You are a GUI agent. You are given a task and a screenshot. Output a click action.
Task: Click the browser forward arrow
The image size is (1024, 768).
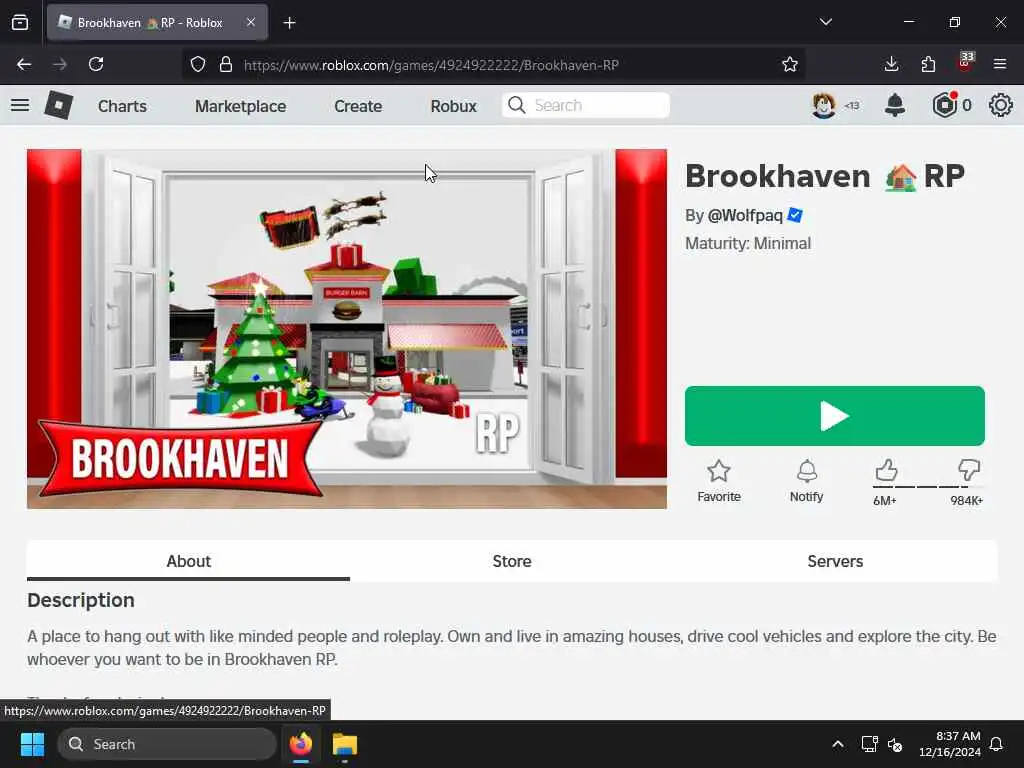[x=60, y=64]
